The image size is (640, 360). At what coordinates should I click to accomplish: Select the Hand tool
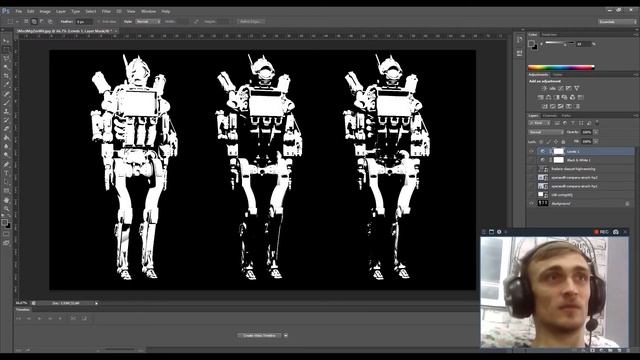(6, 200)
